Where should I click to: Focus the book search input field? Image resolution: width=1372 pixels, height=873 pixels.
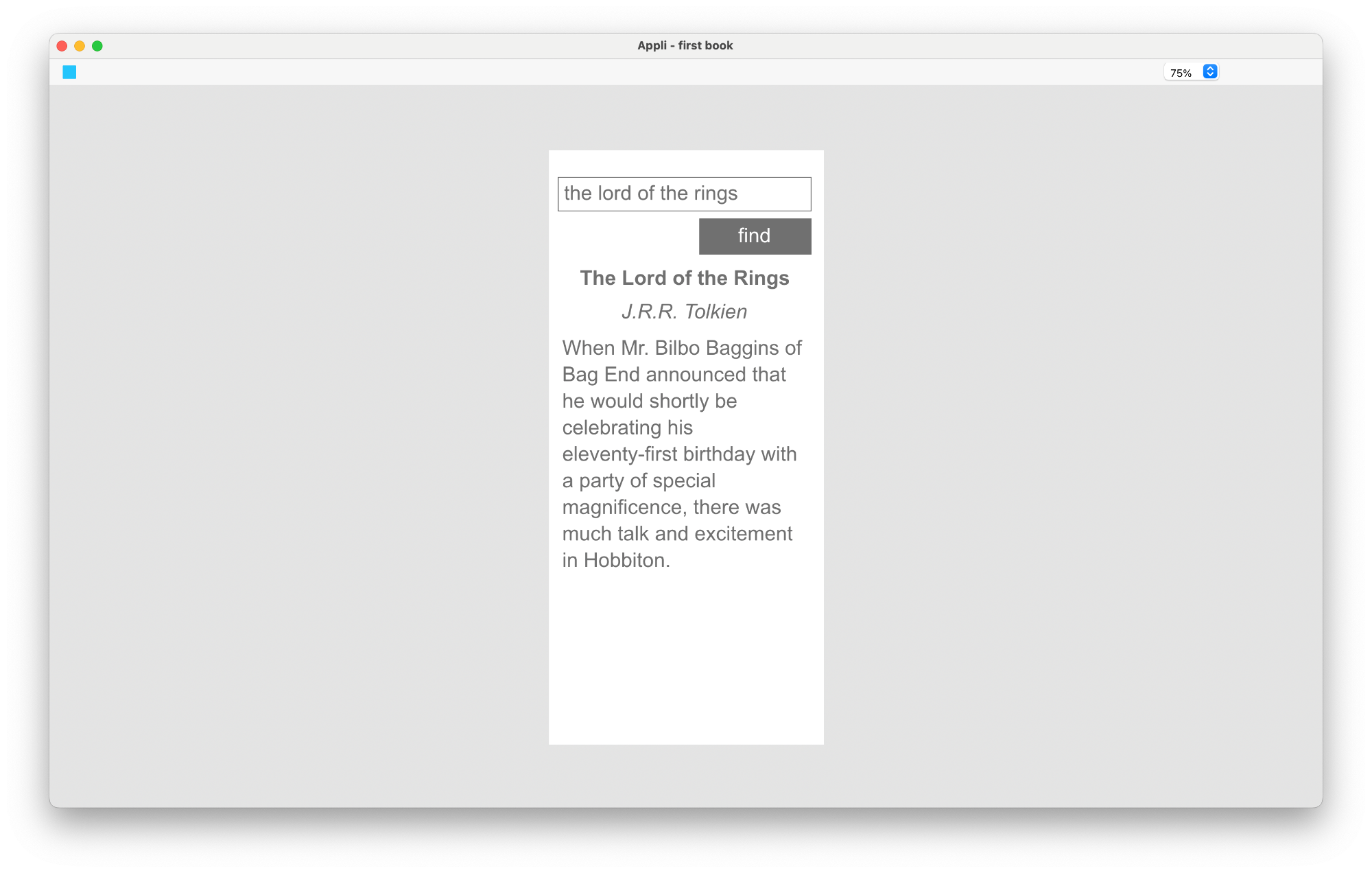click(684, 194)
